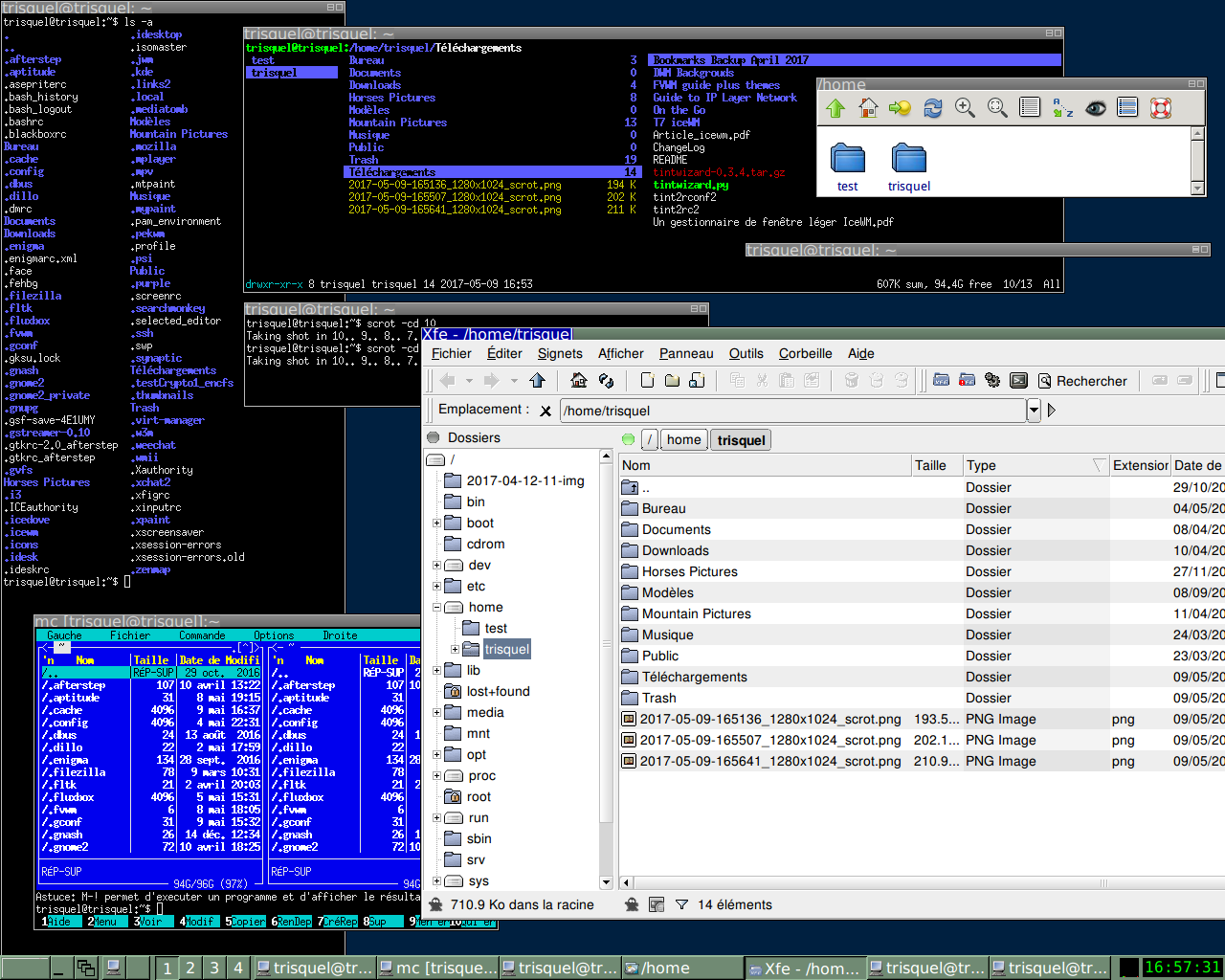
Task: Click the blue detailed list icon beside the eye
Action: point(1128,108)
